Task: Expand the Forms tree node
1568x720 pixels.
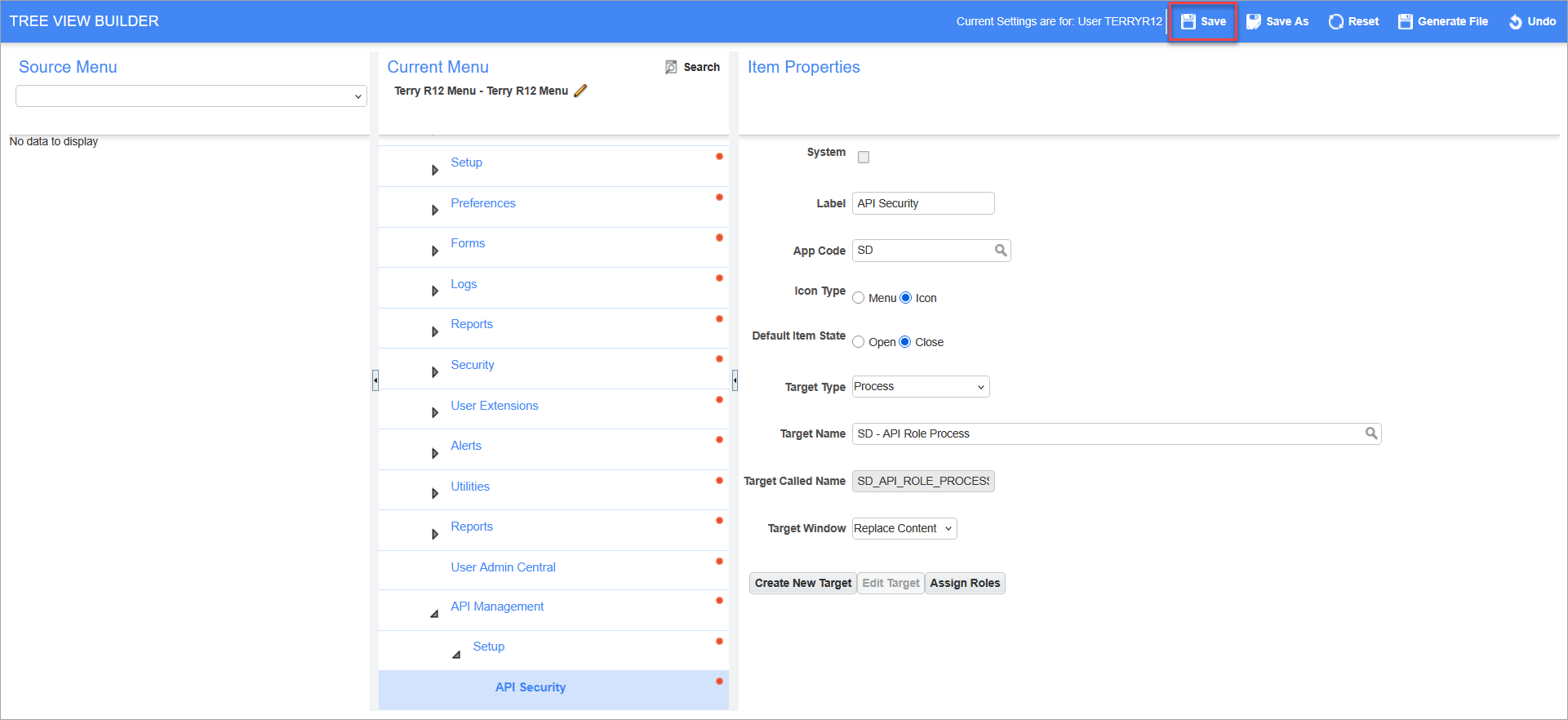Action: coord(435,251)
